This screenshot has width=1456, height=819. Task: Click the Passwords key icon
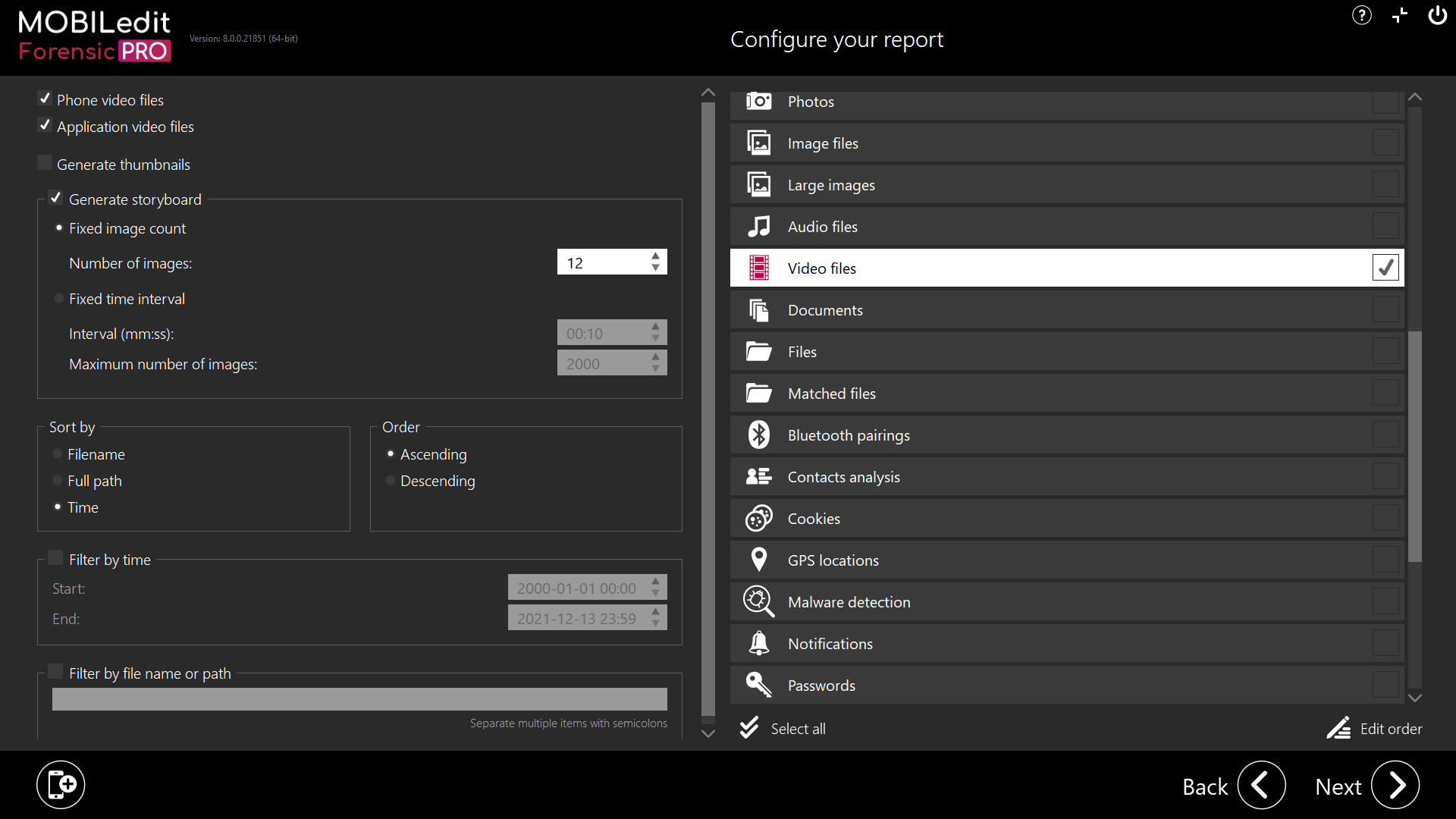(758, 685)
